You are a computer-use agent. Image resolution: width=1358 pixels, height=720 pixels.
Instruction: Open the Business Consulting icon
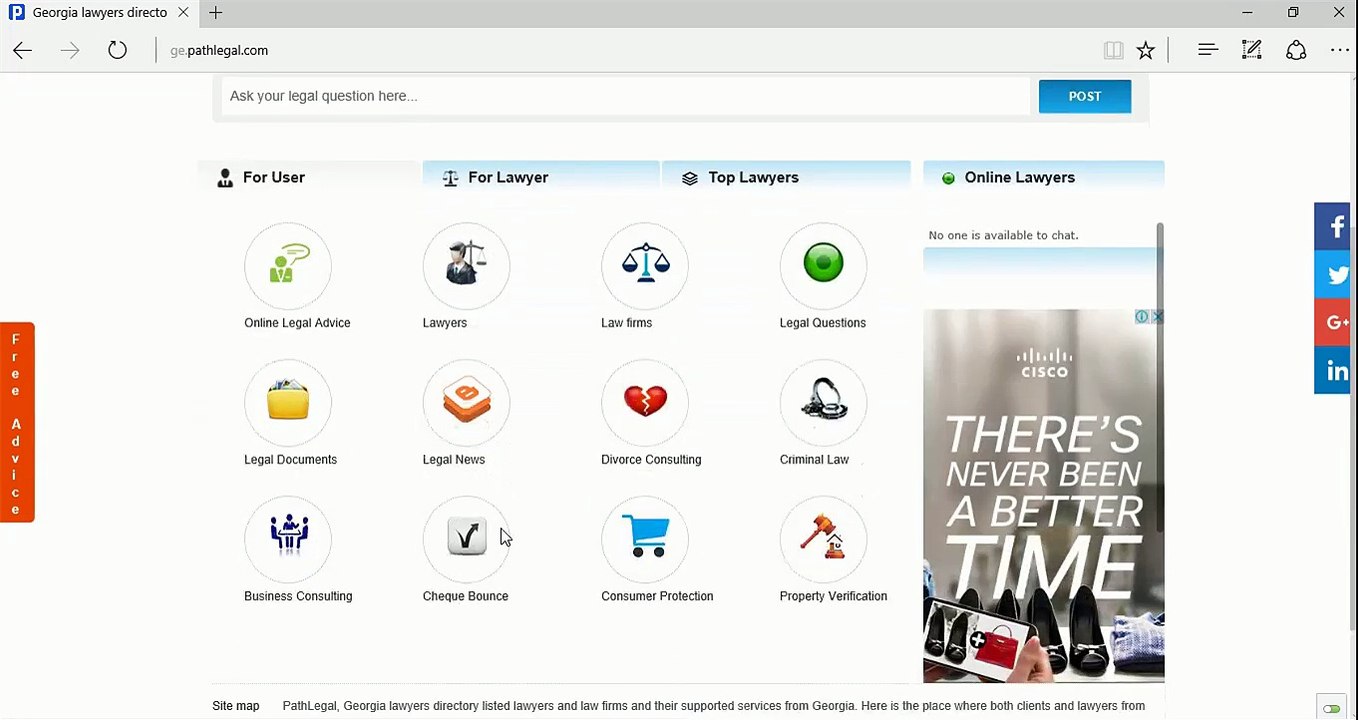[288, 540]
